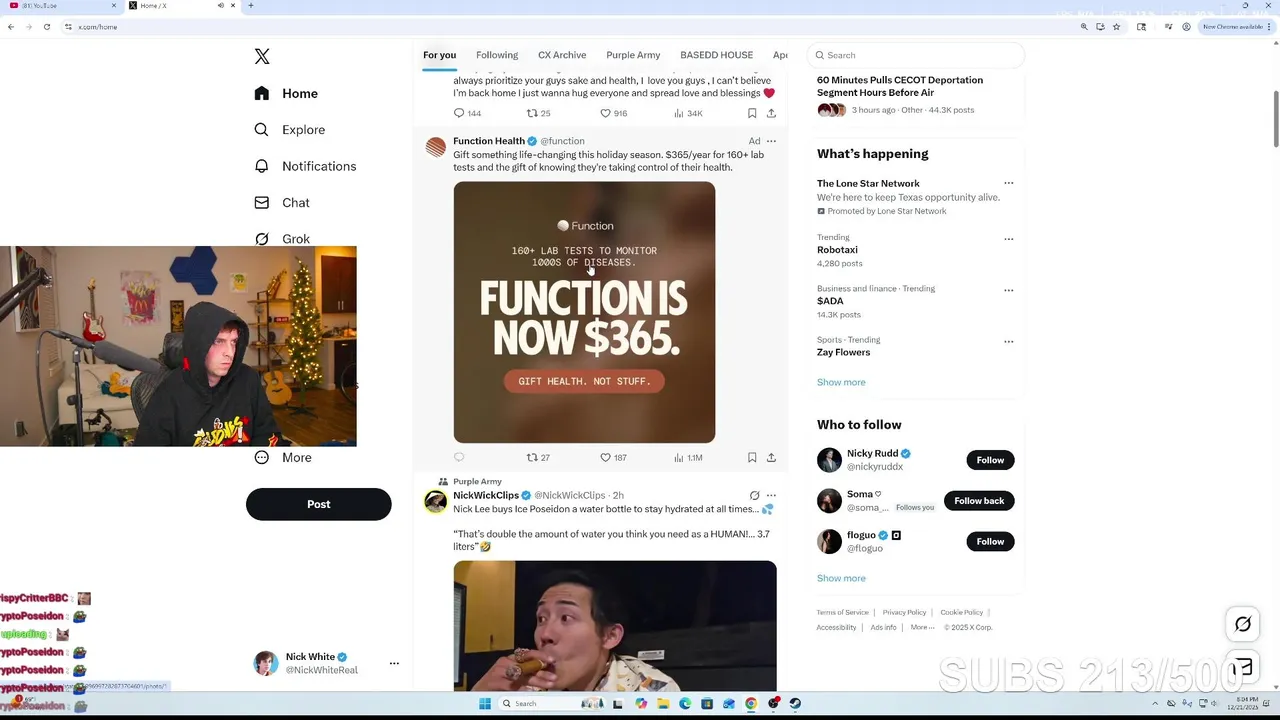
Task: Open the Terms of Service link
Action: pos(842,612)
